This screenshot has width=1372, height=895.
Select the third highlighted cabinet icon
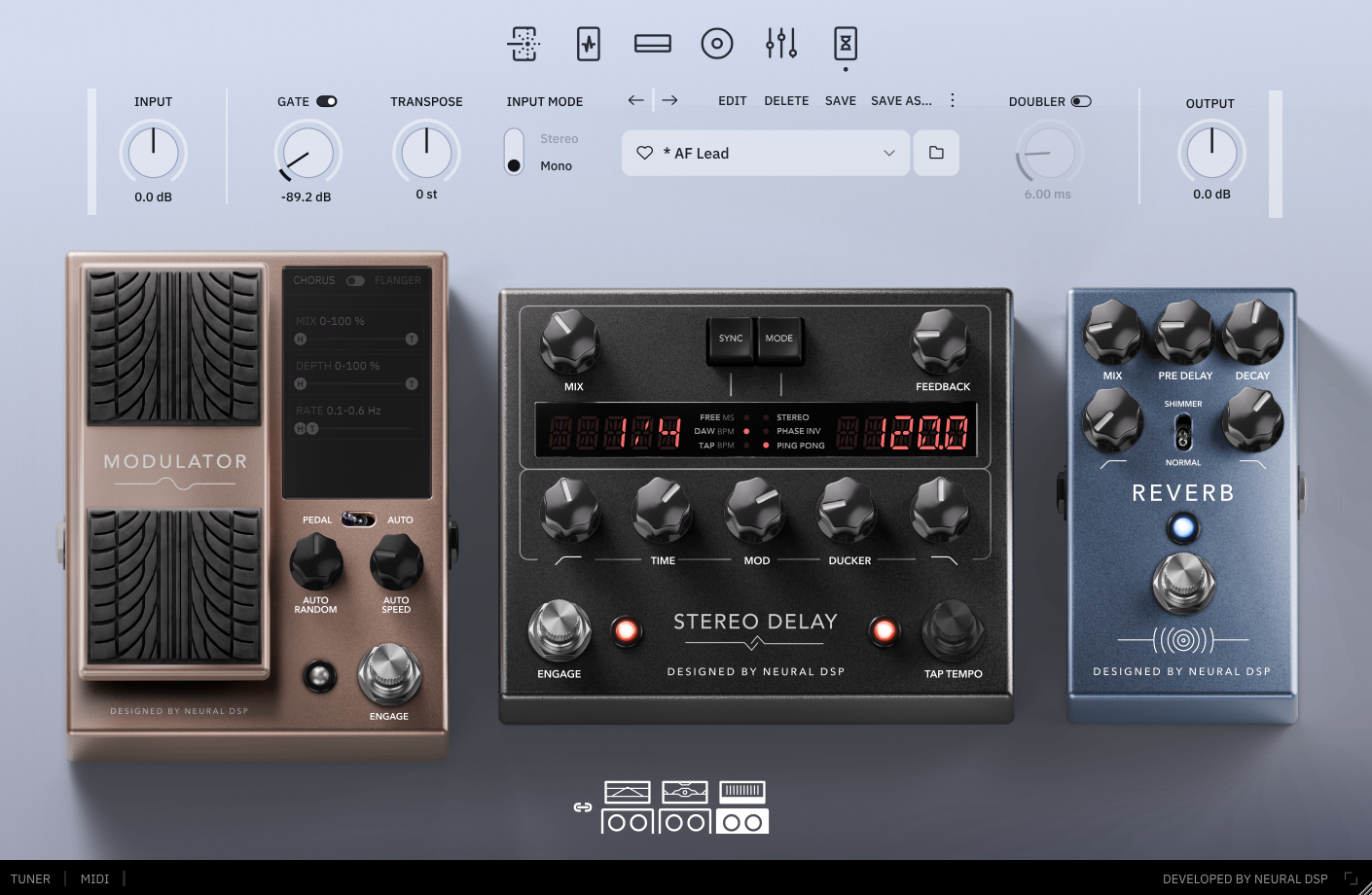coord(742,822)
